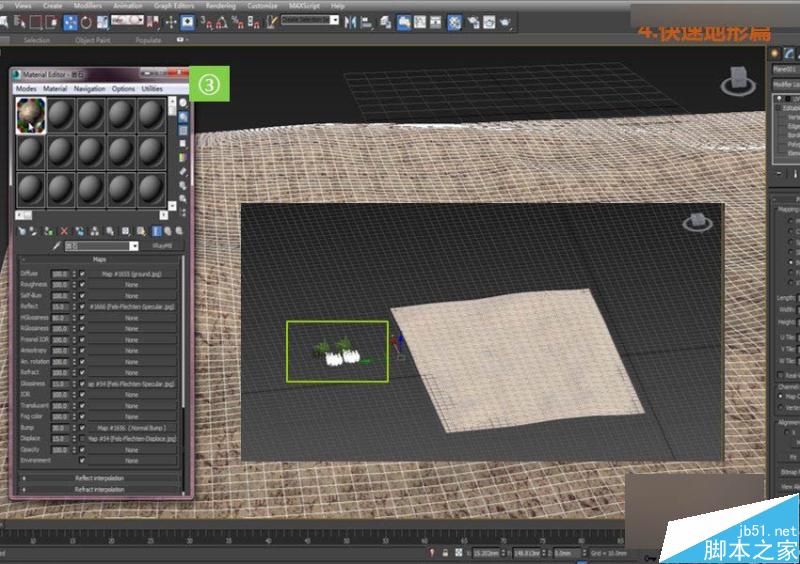The width and height of the screenshot is (800, 564).
Task: Click the Bump map Normal Bump button
Action: coord(131,427)
